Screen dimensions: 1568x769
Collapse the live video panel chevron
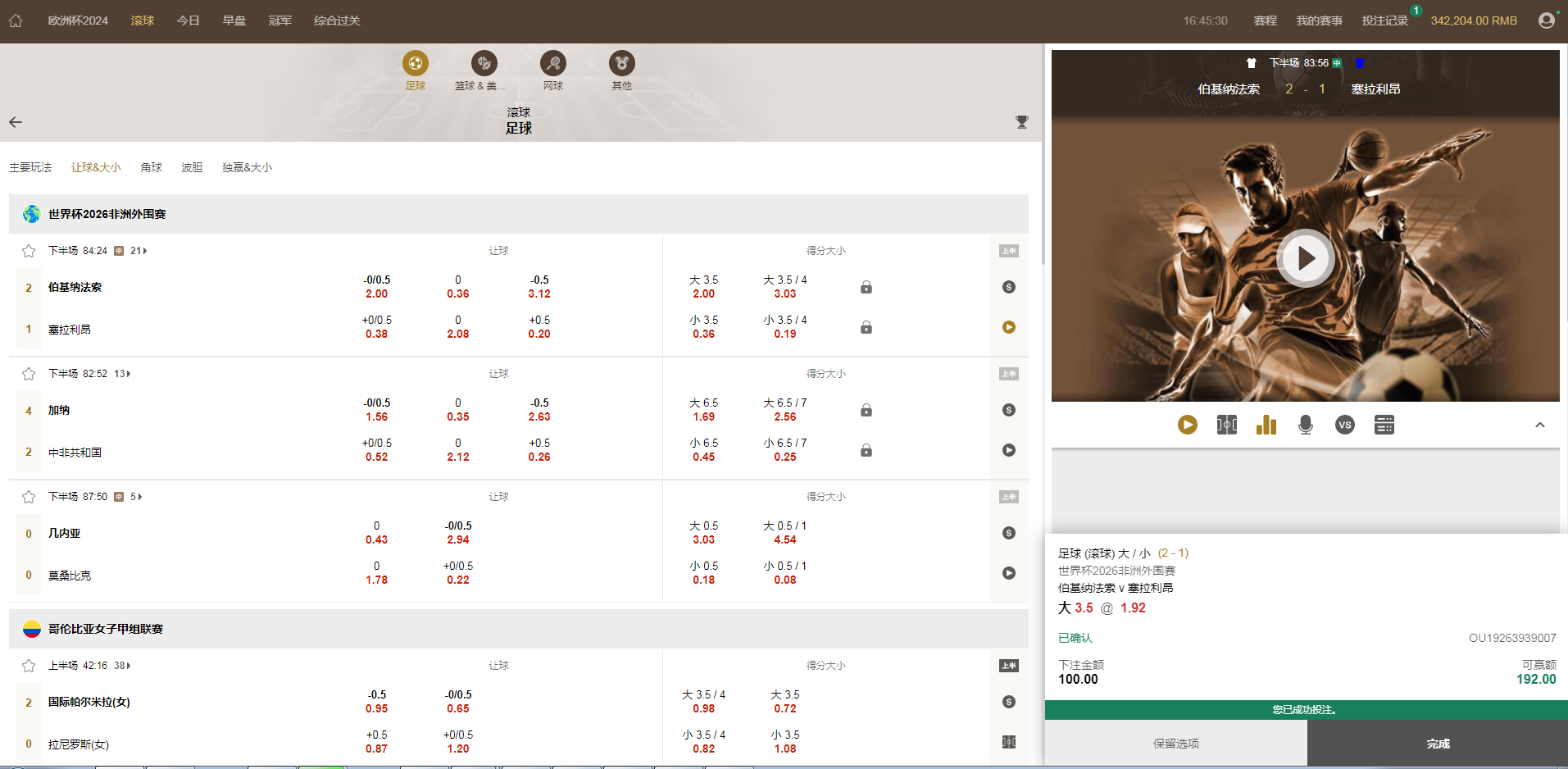1539,425
